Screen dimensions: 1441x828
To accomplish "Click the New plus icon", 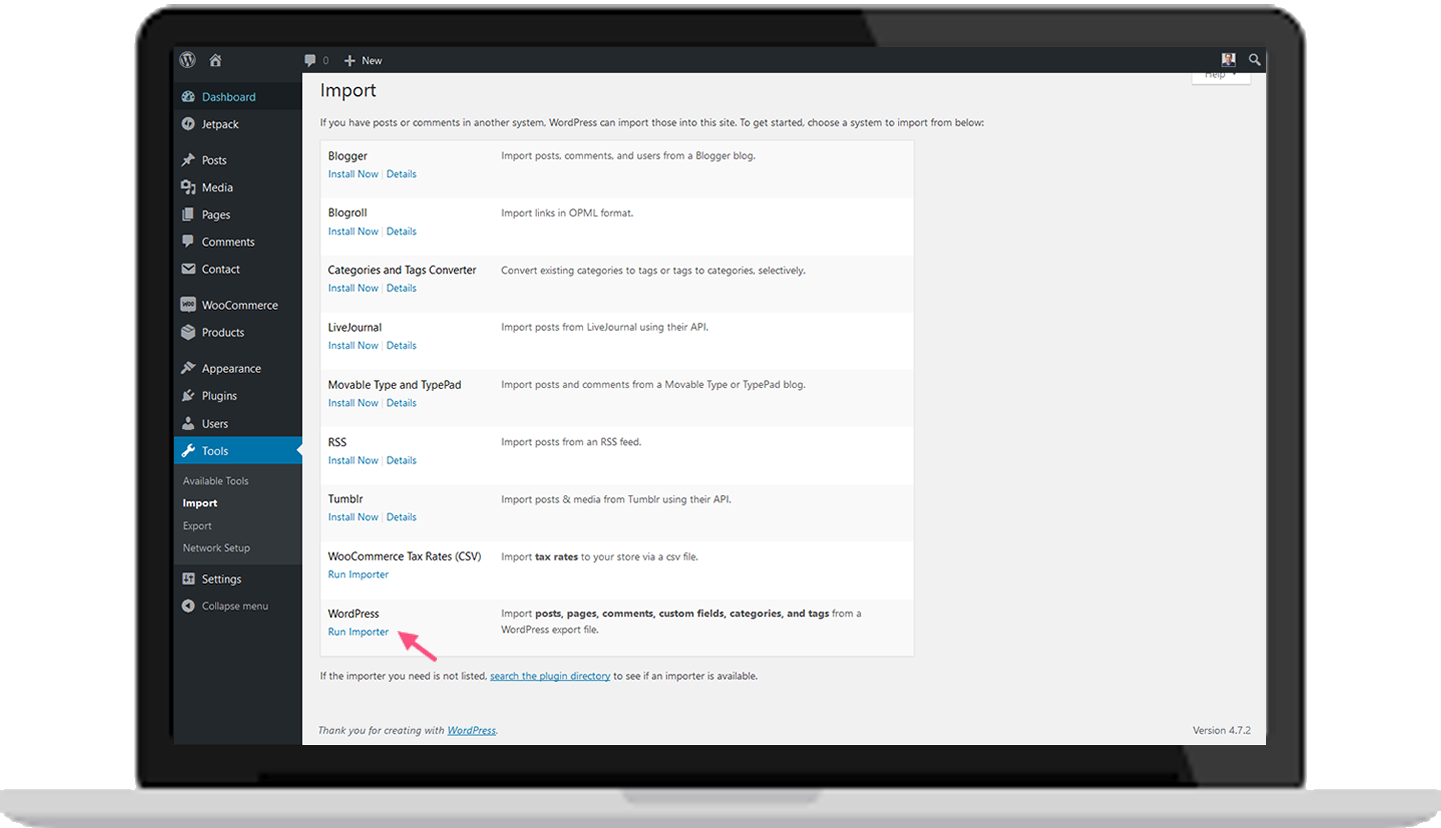I will pos(350,61).
